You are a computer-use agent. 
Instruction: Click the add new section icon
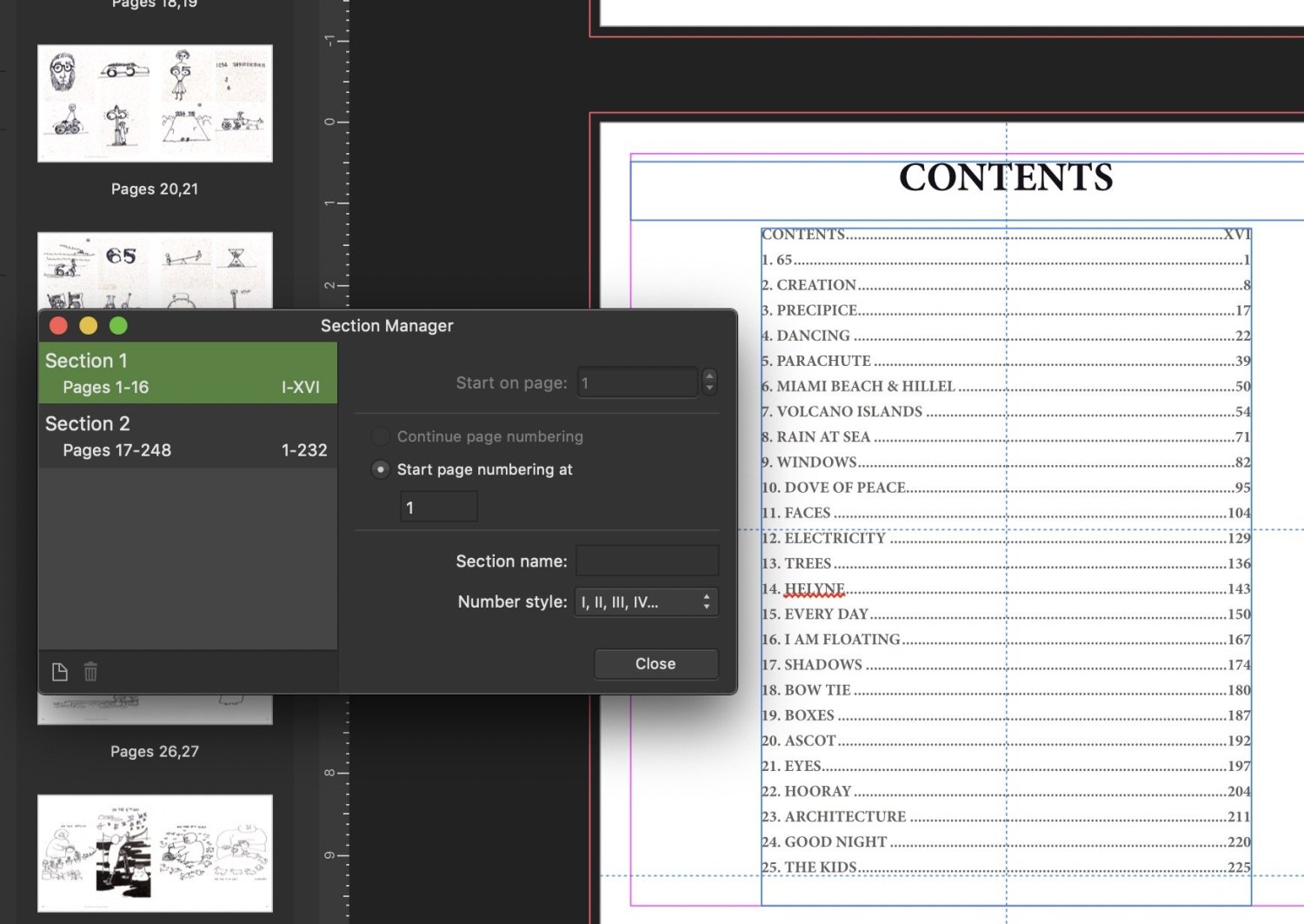(x=60, y=672)
